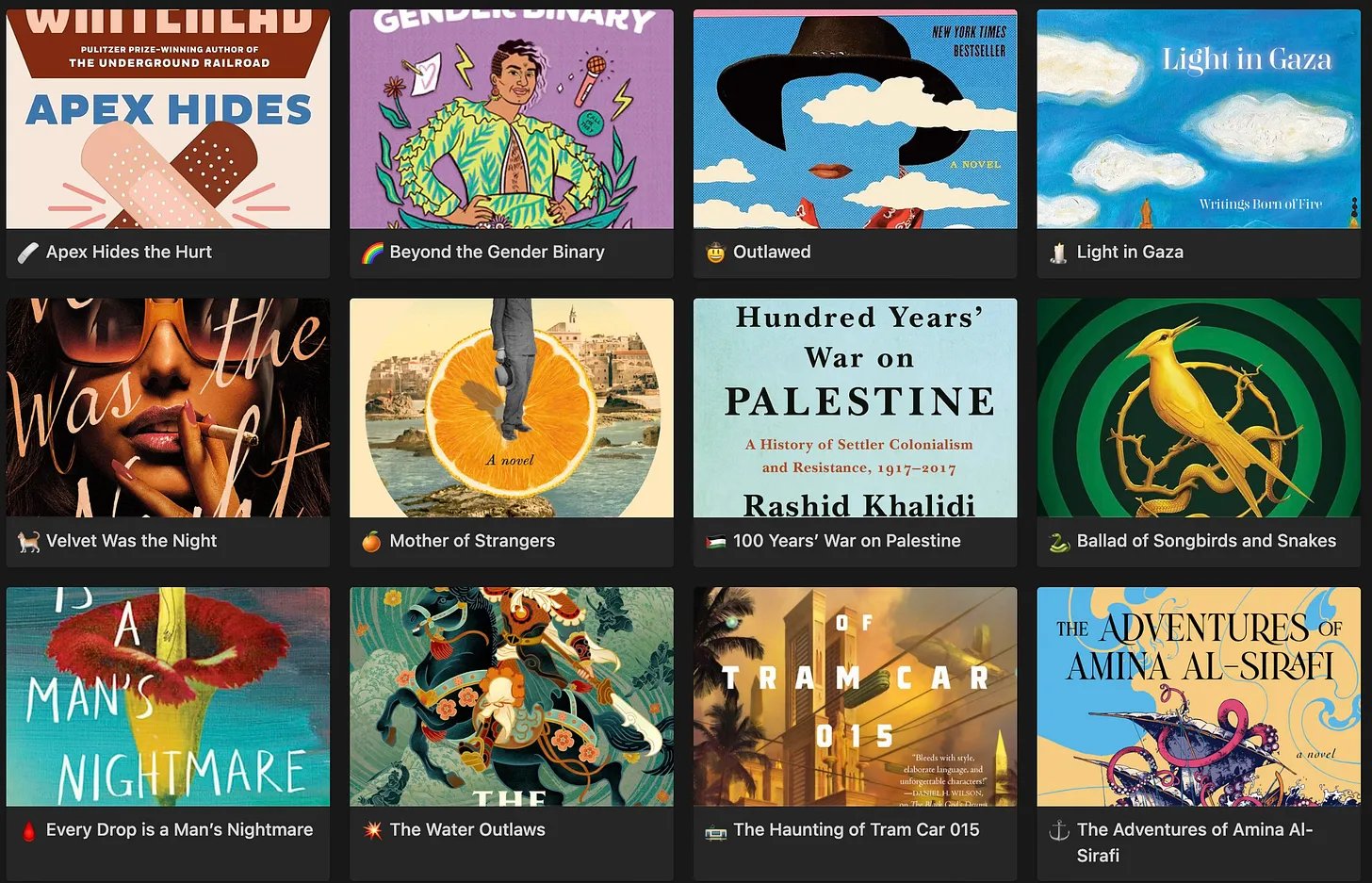Open the Water Outlaws horse rider cover image

pos(512,696)
